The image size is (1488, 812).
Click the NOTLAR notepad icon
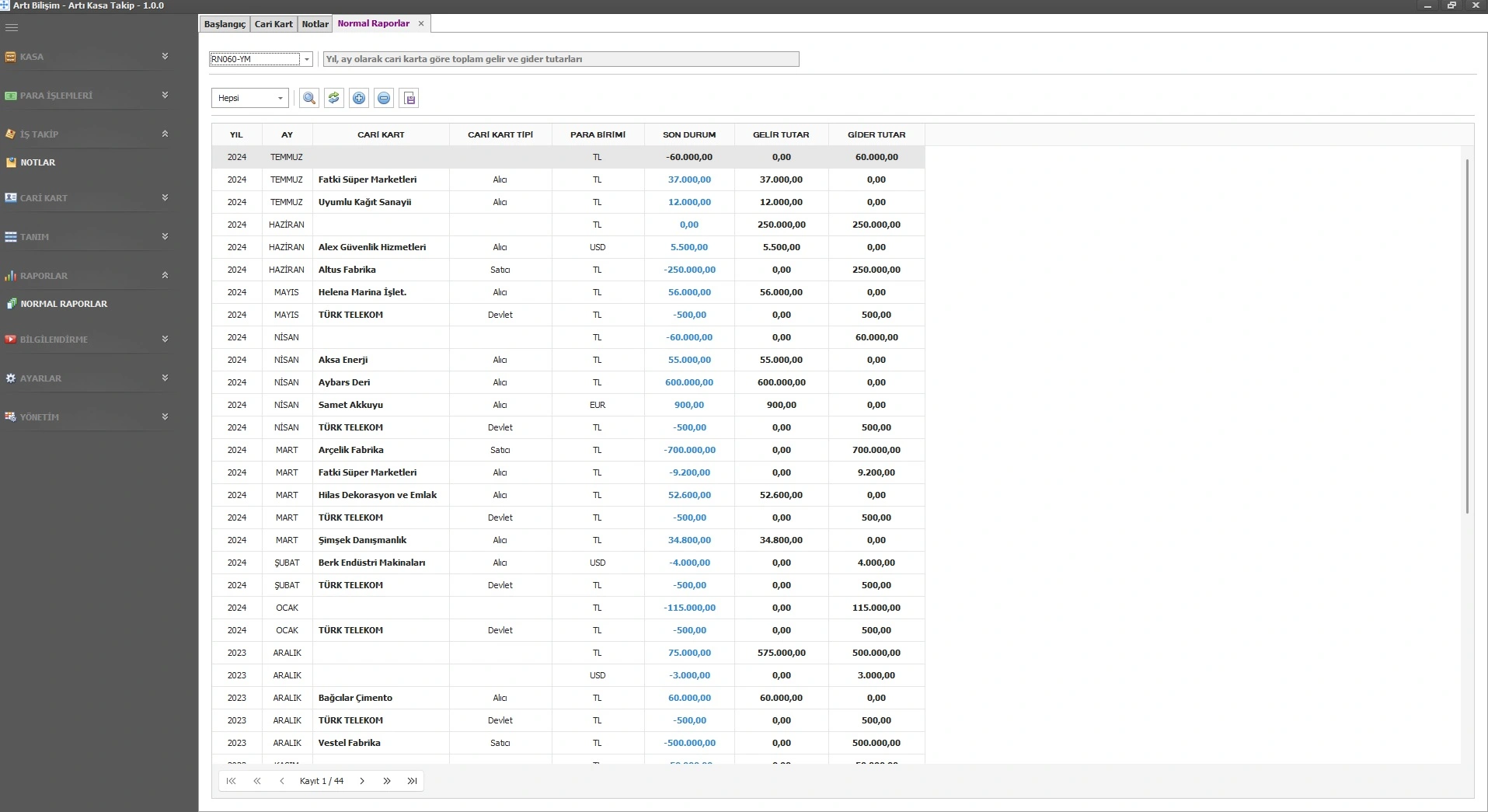[x=11, y=163]
